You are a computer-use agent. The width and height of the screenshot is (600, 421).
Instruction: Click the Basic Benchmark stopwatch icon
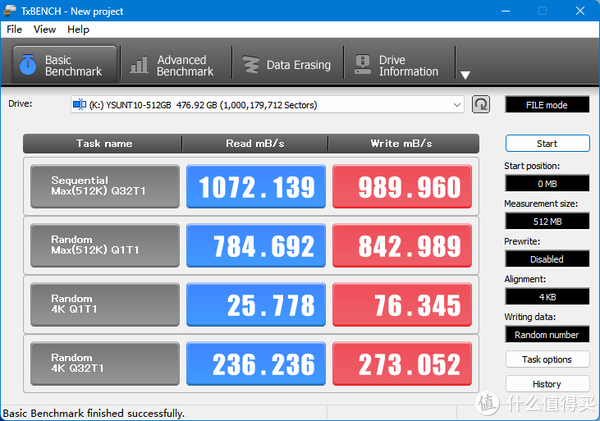point(27,65)
